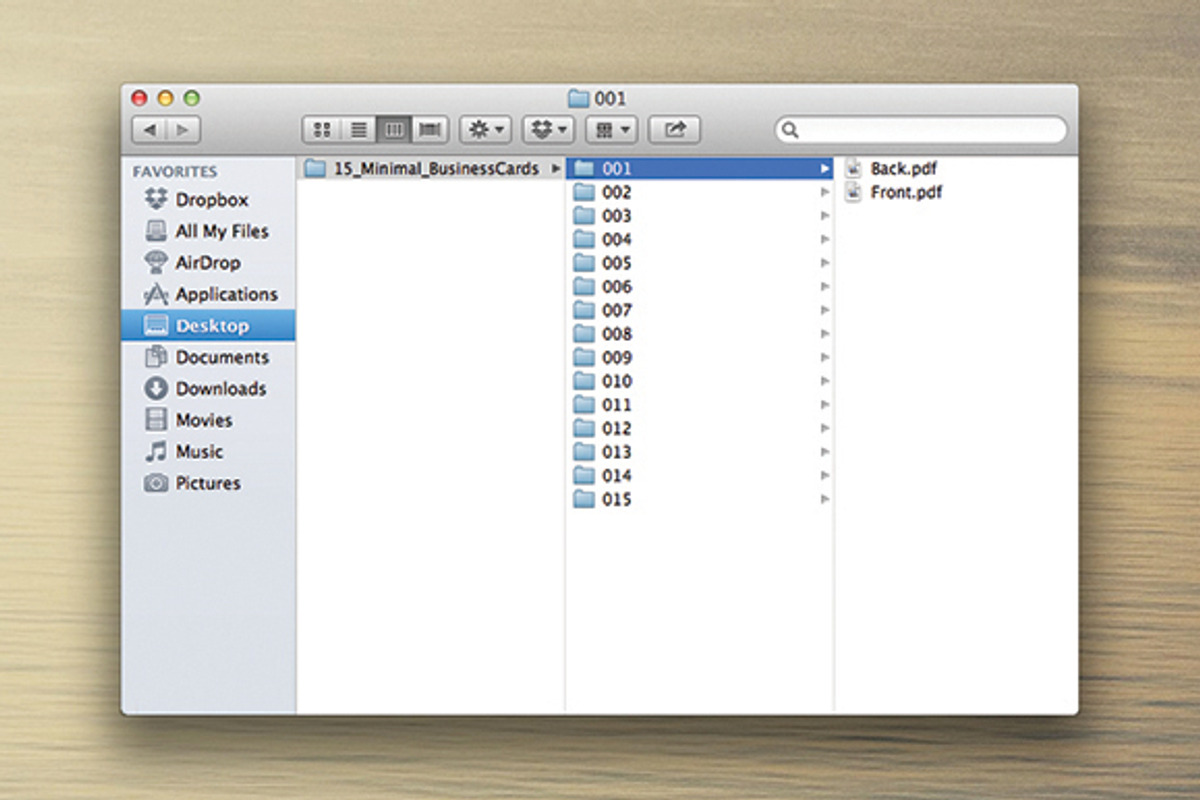Open Documents from the sidebar
1200x800 pixels.
point(208,357)
